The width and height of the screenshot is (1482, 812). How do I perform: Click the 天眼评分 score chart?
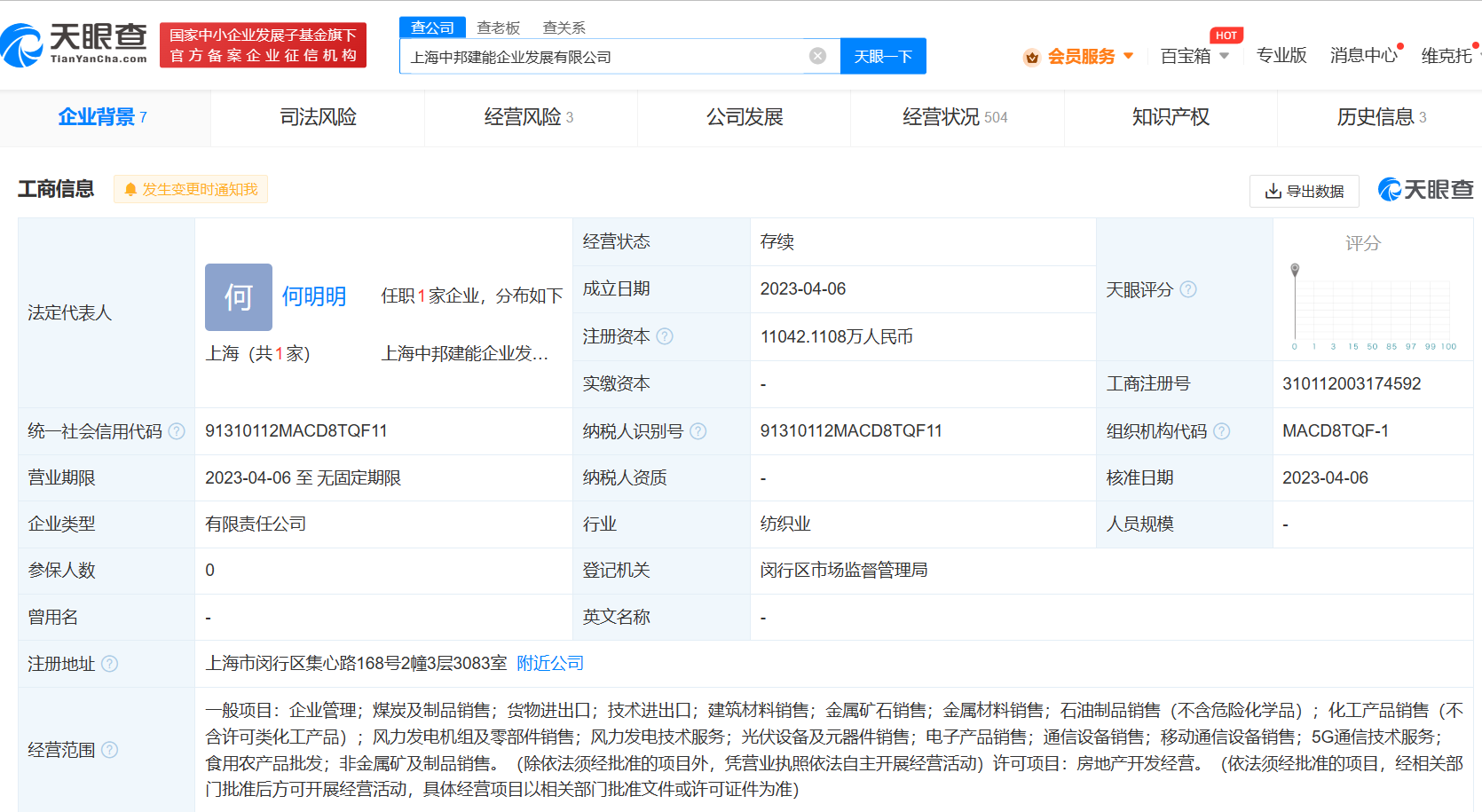pos(1373,307)
